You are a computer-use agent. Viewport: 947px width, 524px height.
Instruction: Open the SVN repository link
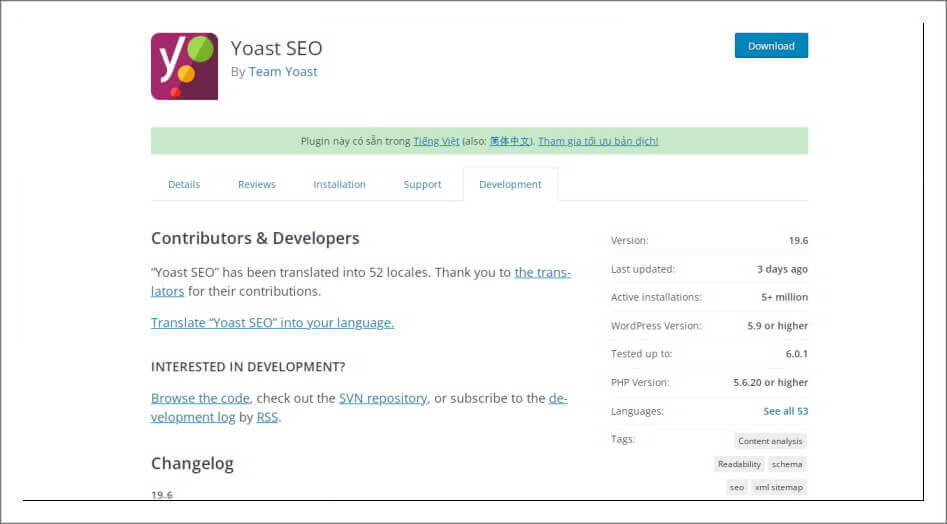click(x=383, y=398)
